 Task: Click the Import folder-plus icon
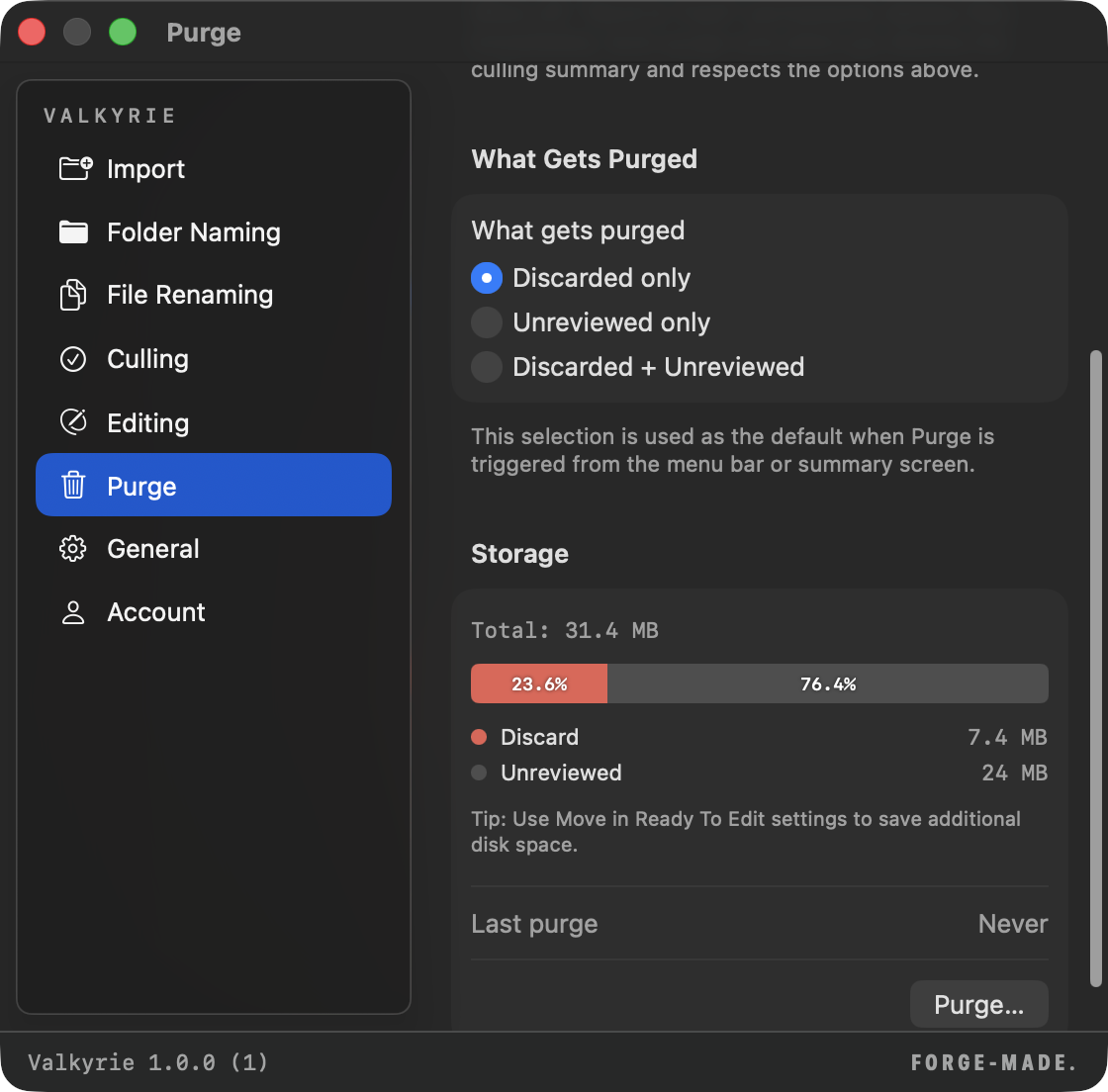[x=75, y=168]
